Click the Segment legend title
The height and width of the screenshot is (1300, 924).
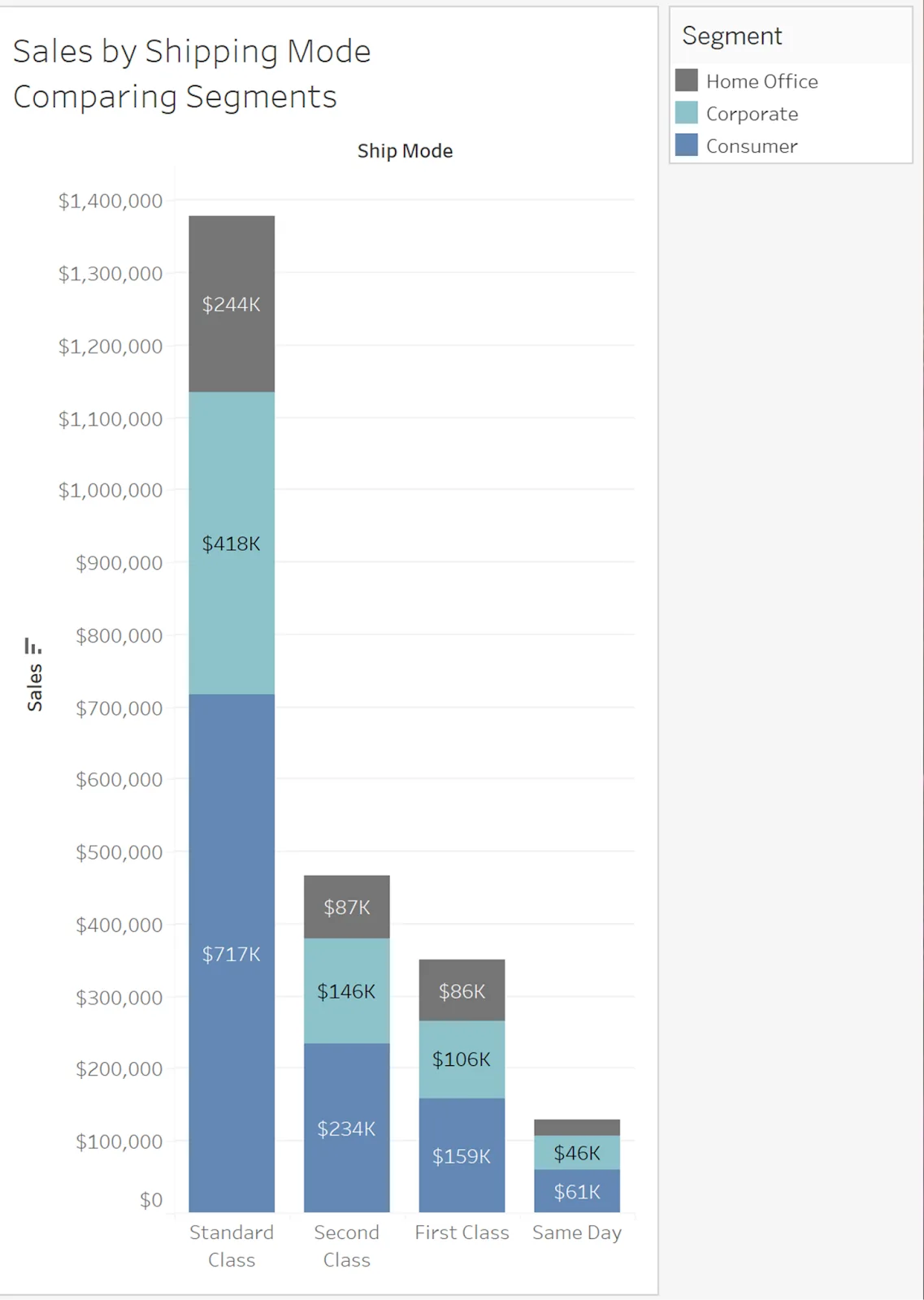[x=731, y=36]
